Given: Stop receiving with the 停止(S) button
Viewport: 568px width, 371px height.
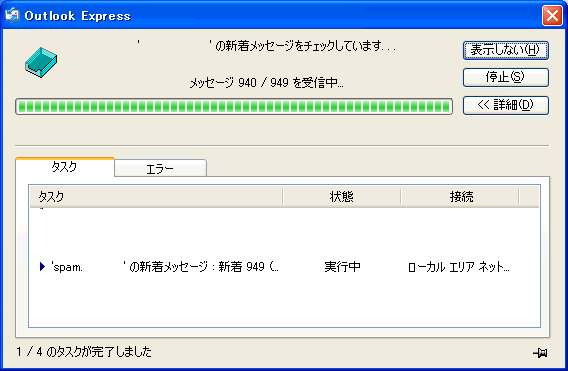Looking at the screenshot, I should tap(506, 77).
